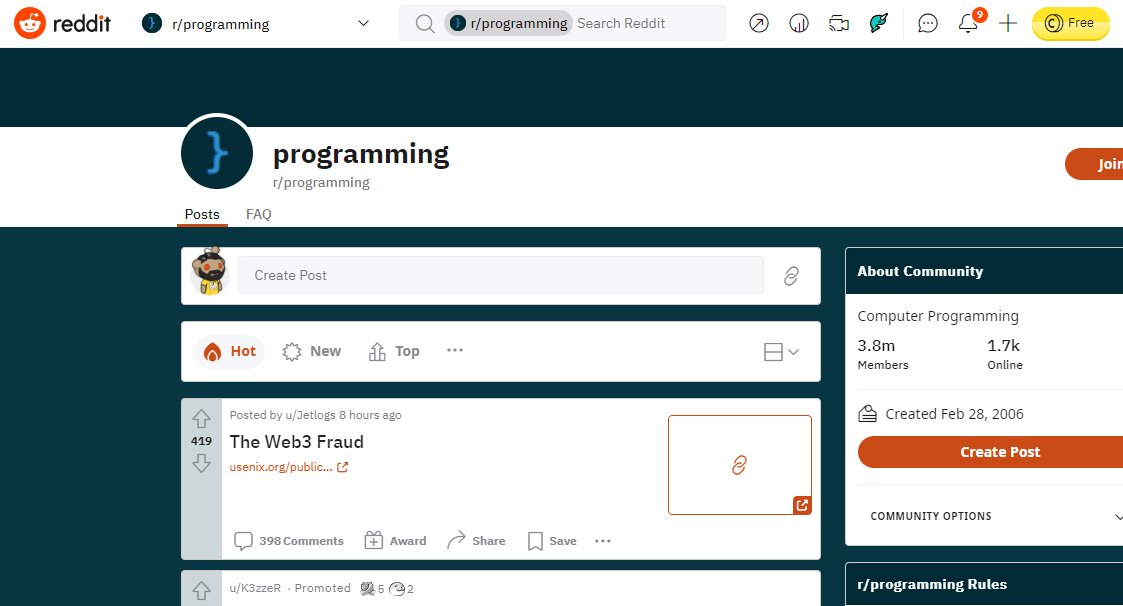Upvote The Web3 Fraud post
1123x606 pixels.
(x=201, y=419)
